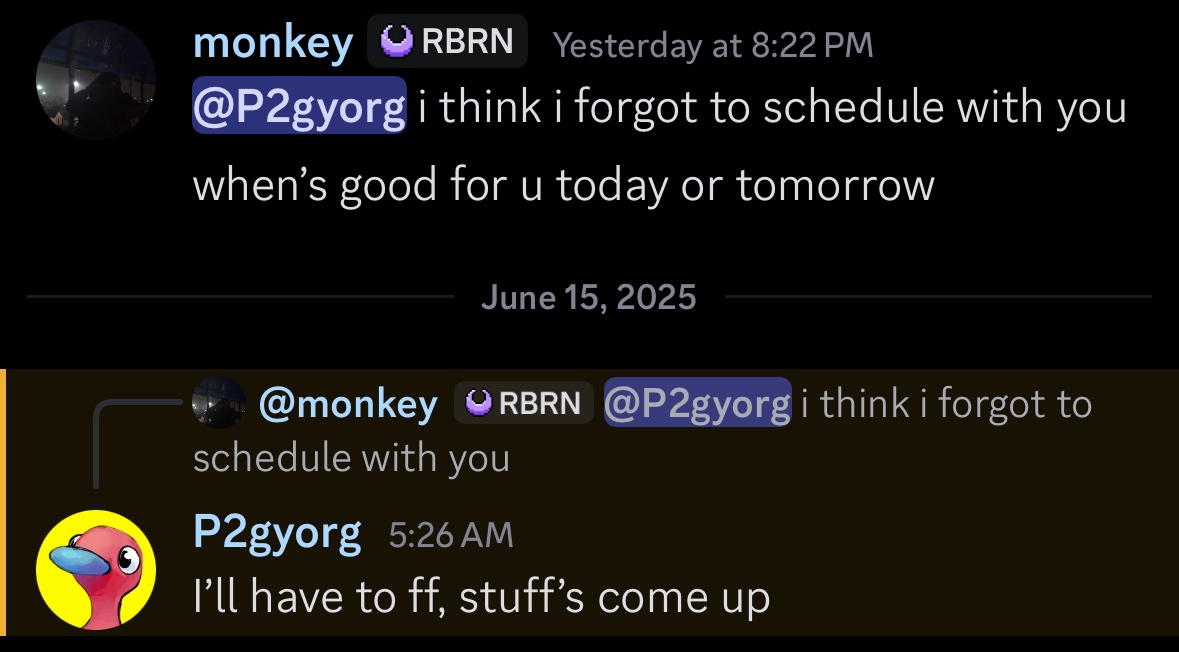Click monkey's username in first message
The image size is (1179, 652).
tap(273, 43)
